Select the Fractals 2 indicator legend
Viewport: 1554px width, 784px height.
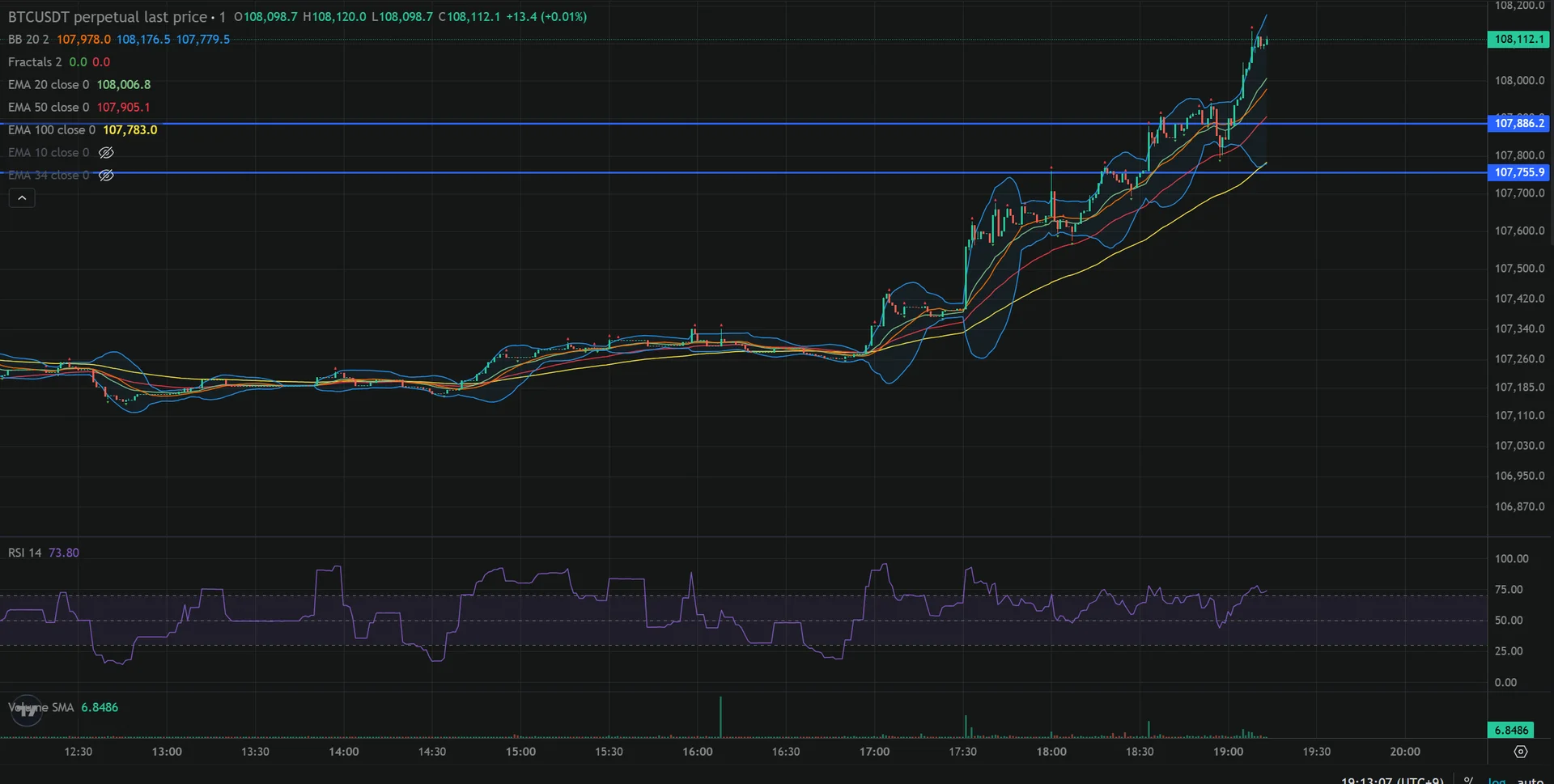point(35,62)
